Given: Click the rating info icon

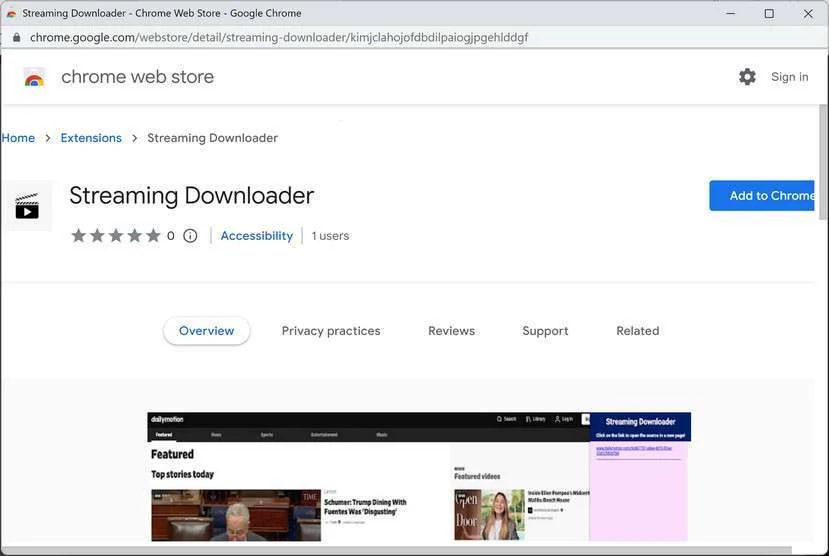Looking at the screenshot, I should pos(190,236).
